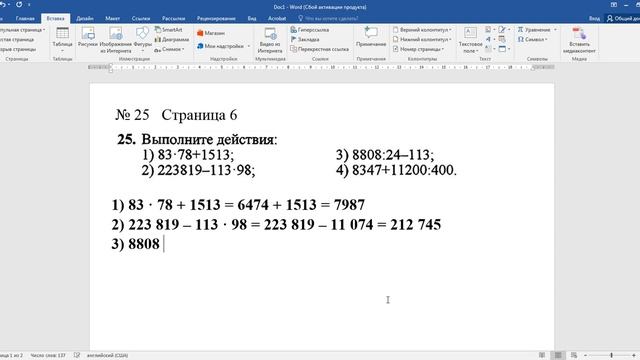Add a Закладка bookmark
The width and height of the screenshot is (640, 360).
(x=305, y=40)
